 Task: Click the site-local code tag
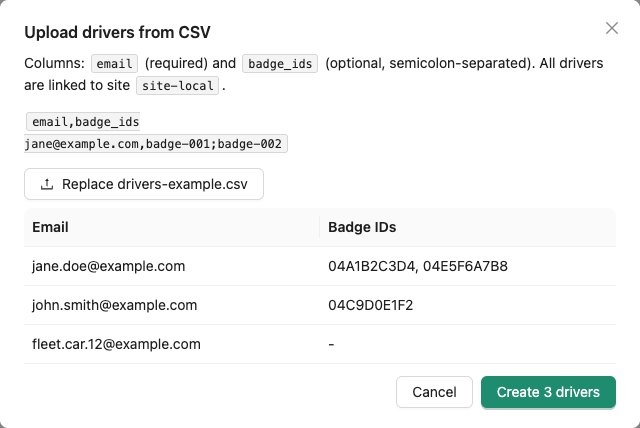click(178, 86)
